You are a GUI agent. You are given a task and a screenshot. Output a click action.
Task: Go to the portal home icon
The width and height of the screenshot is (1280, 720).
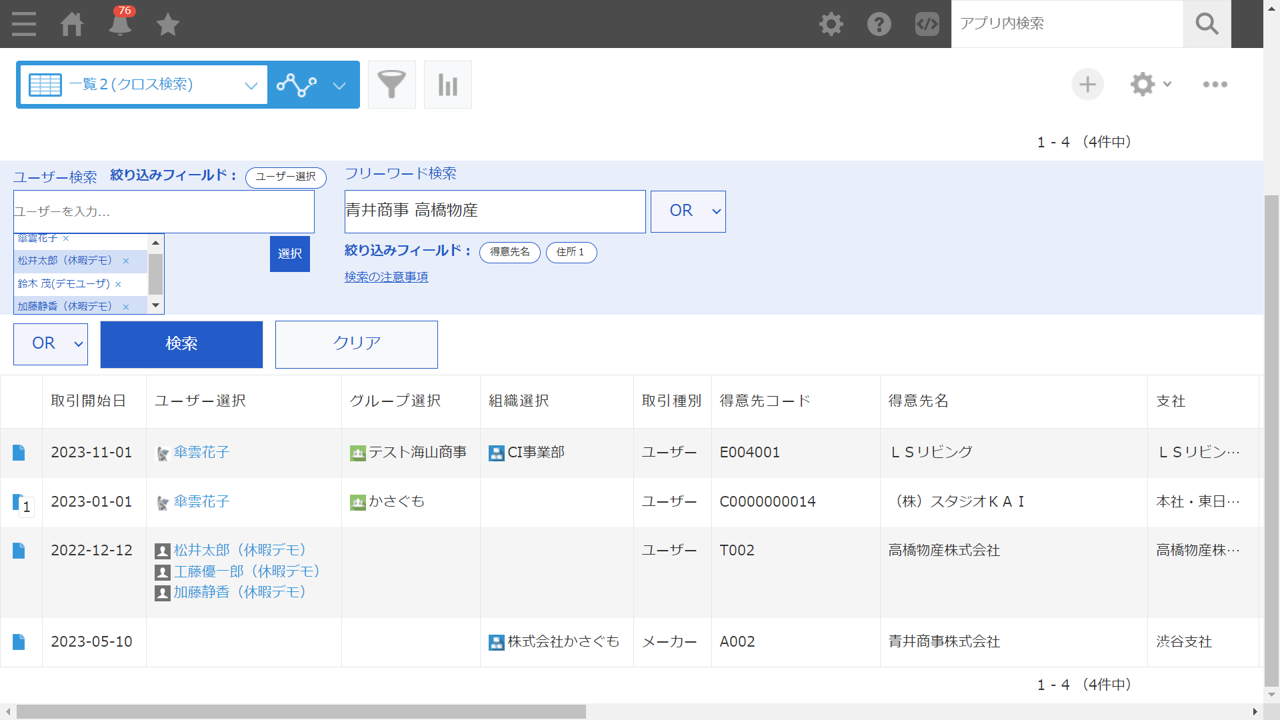pos(72,24)
